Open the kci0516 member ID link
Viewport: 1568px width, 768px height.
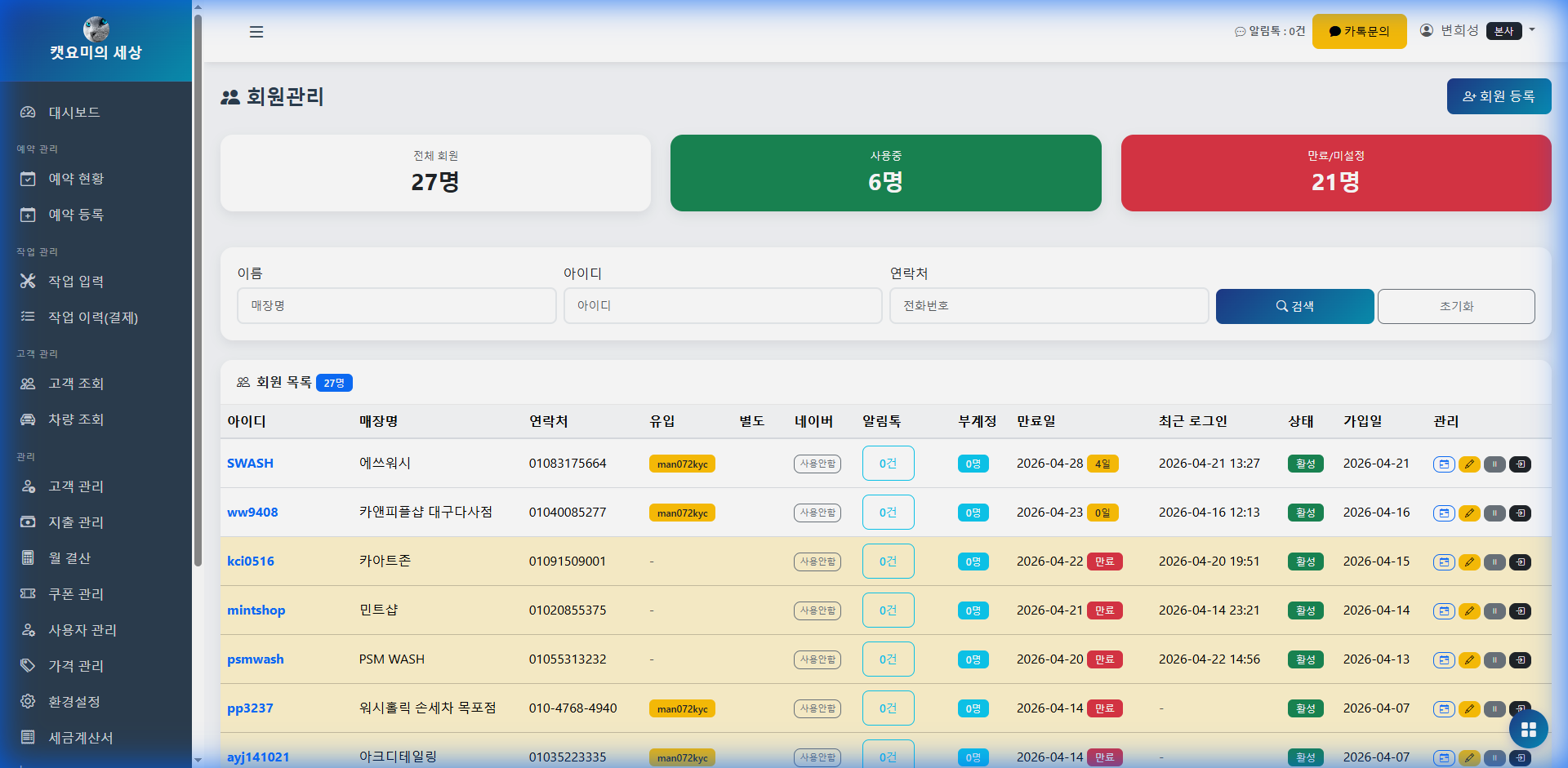pyautogui.click(x=251, y=562)
